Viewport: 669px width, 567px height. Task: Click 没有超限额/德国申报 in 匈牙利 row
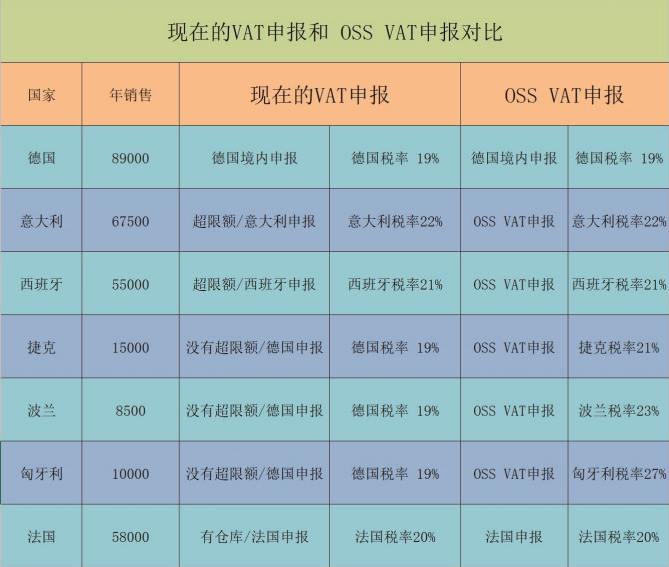click(x=255, y=473)
